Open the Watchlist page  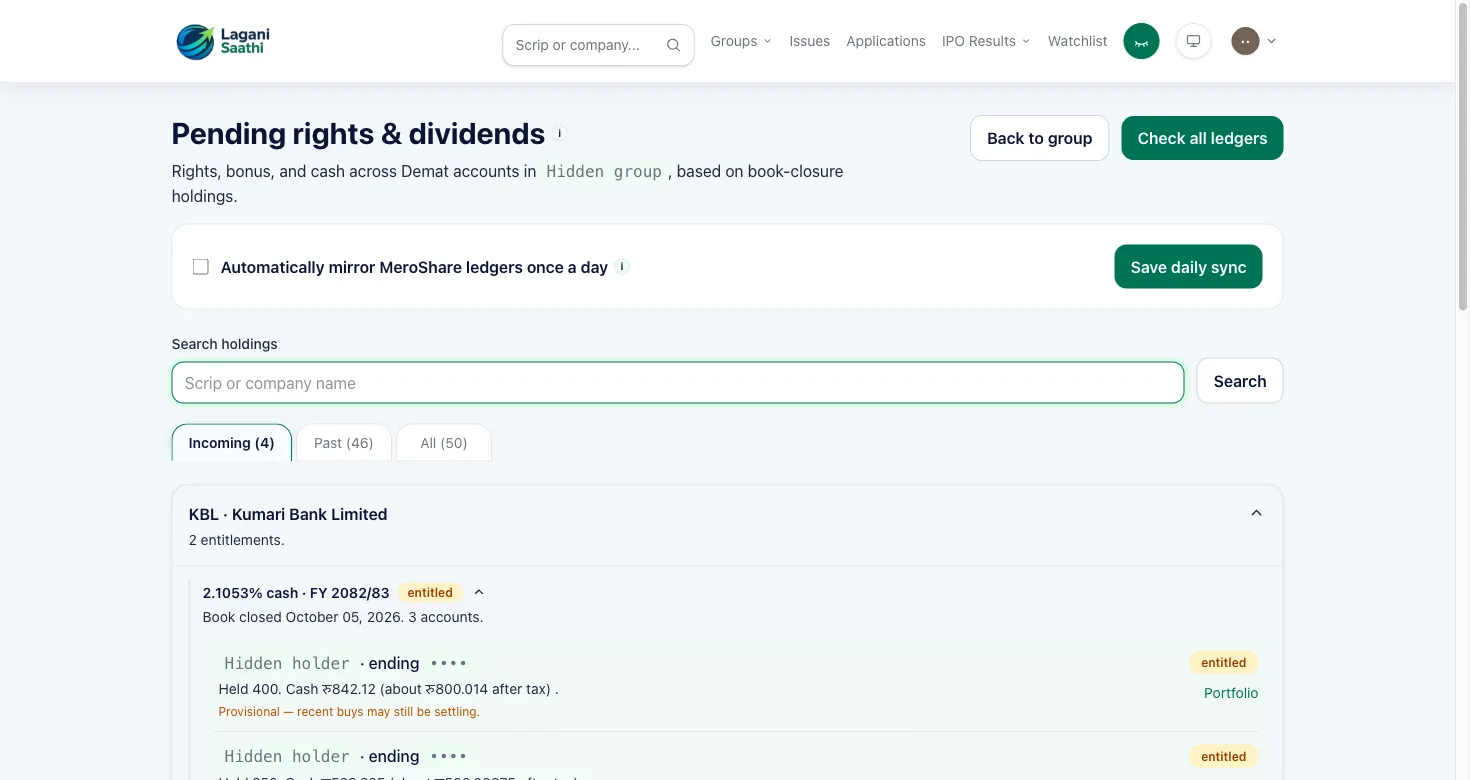pyautogui.click(x=1077, y=41)
